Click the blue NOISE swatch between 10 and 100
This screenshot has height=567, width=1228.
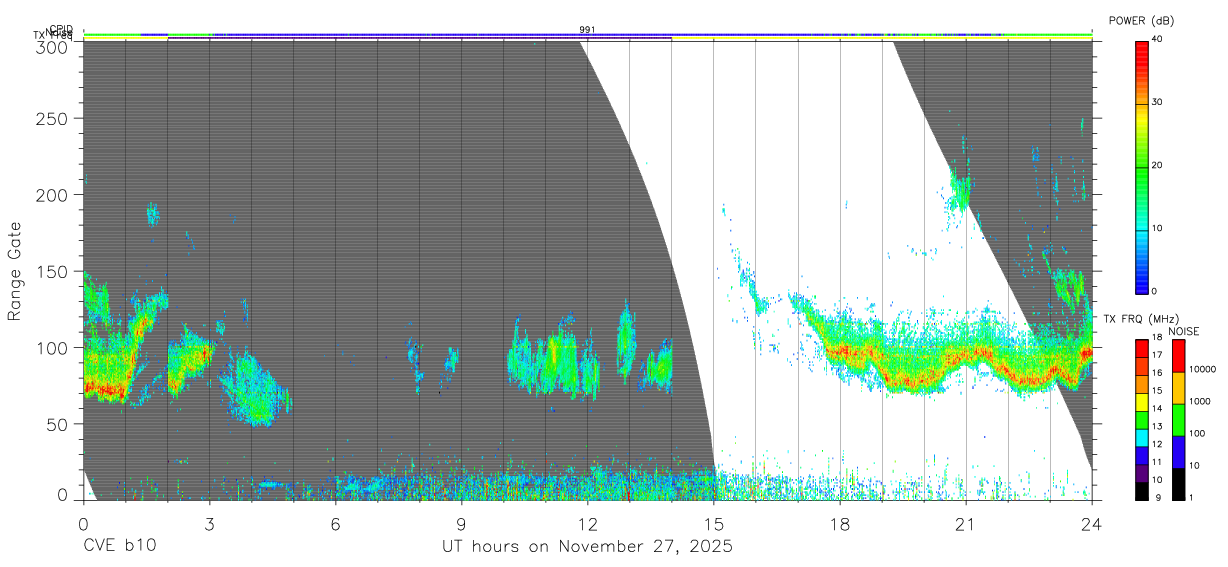click(1178, 452)
